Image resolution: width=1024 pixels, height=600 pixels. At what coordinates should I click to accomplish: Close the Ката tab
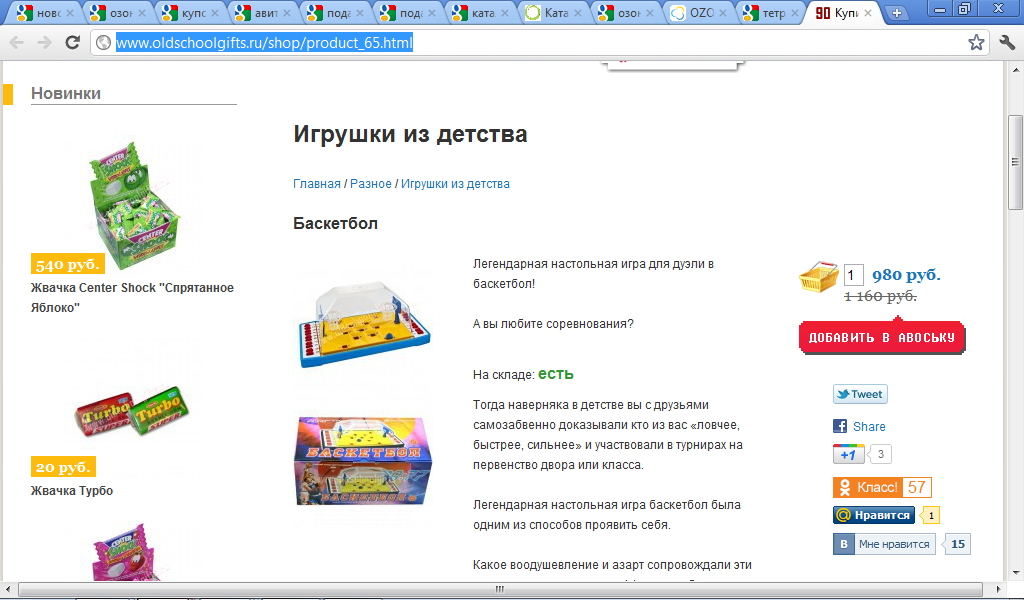point(577,13)
